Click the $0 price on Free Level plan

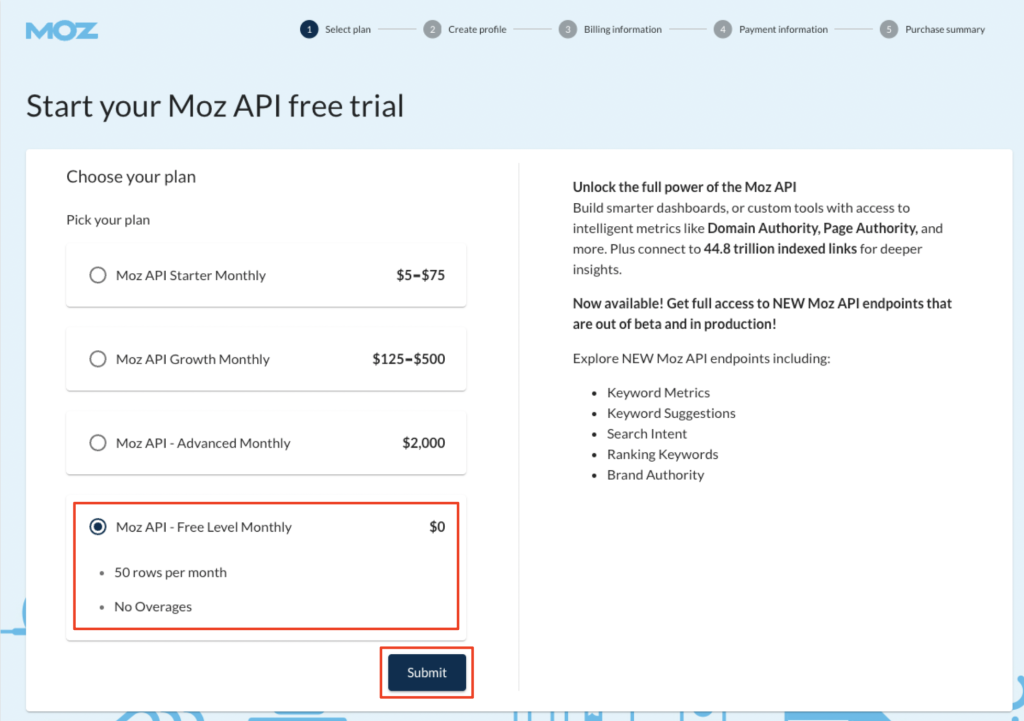click(437, 527)
